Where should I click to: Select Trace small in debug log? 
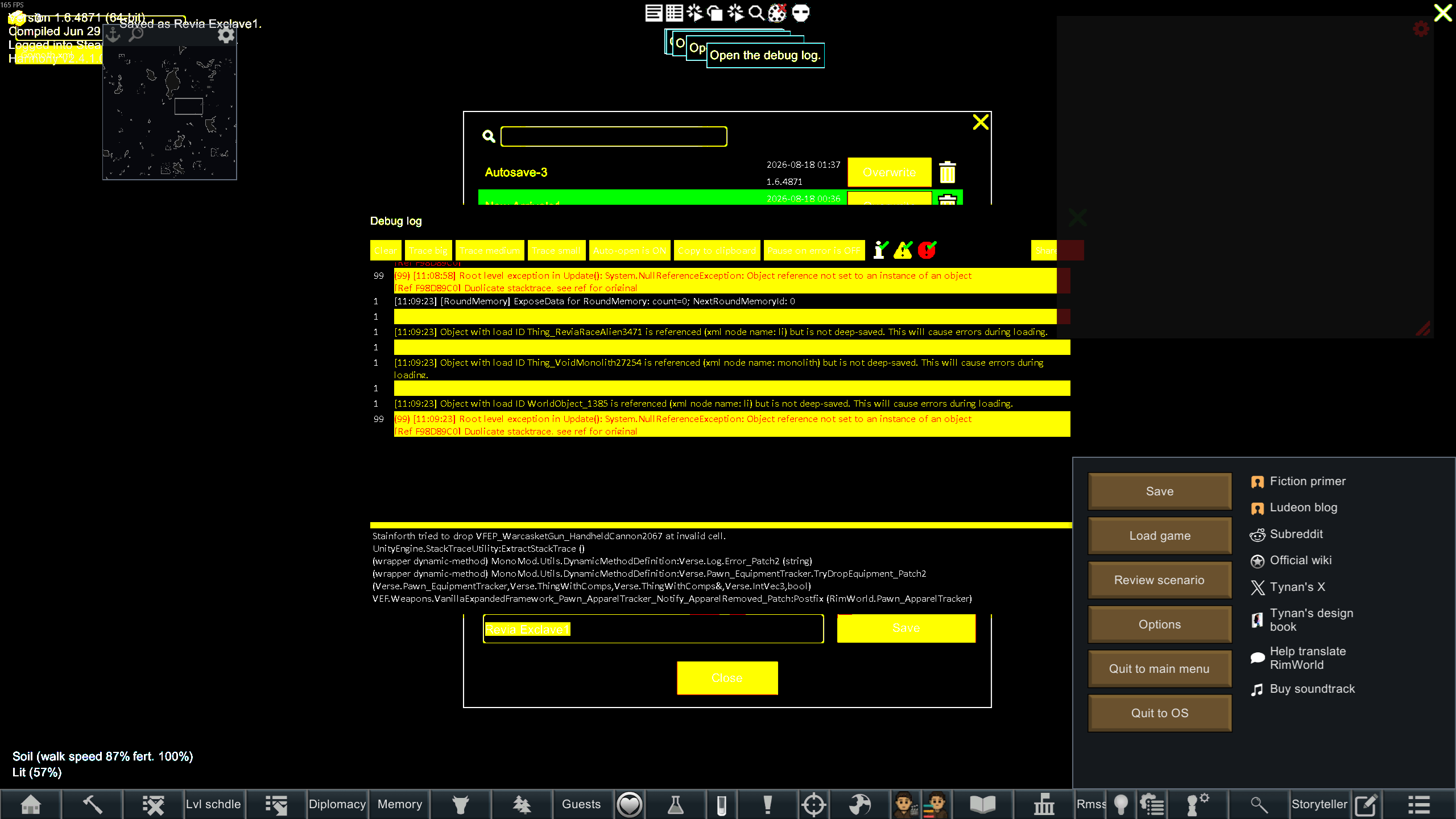tap(557, 250)
